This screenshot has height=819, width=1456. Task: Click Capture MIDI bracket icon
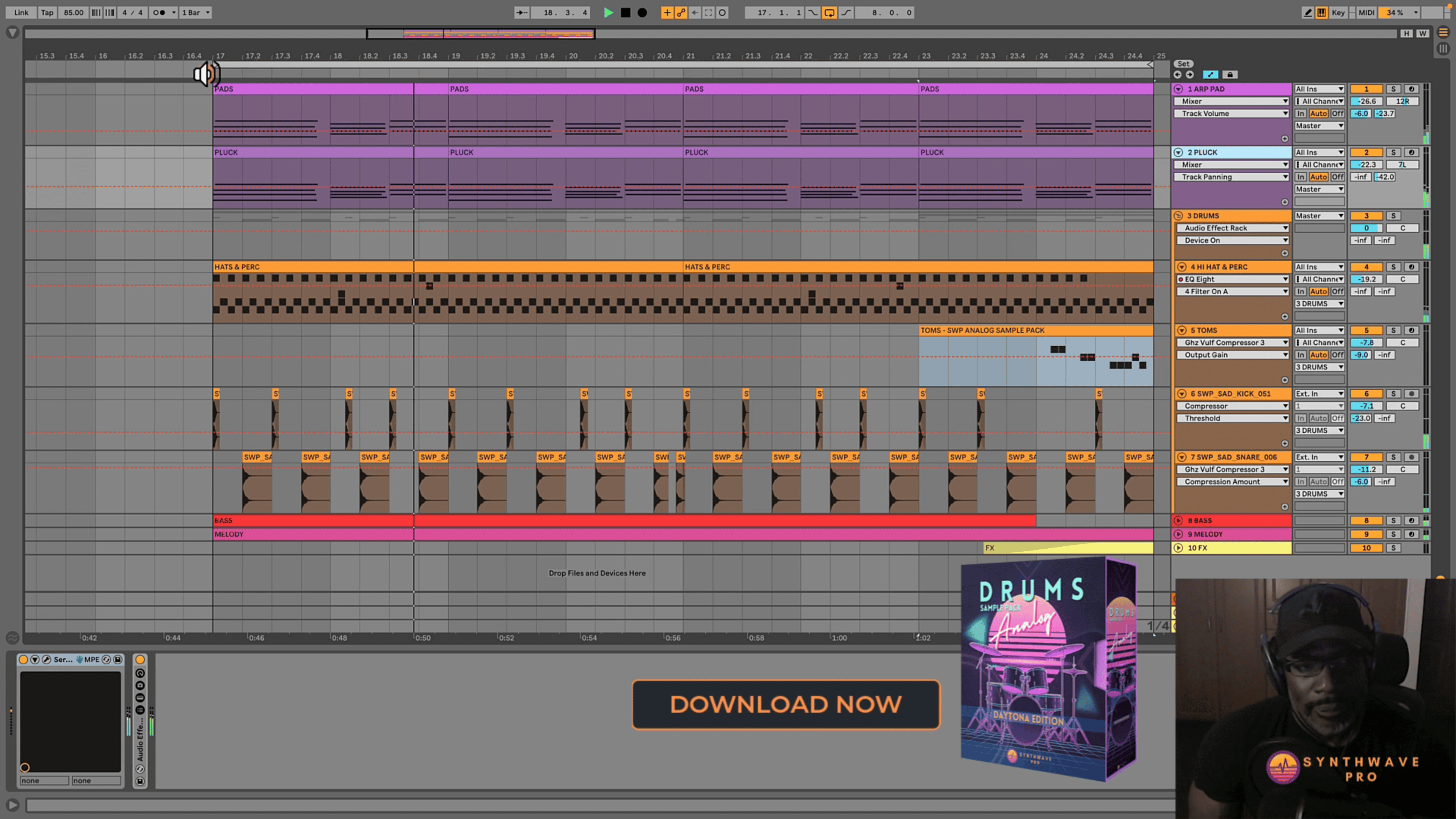tap(708, 13)
